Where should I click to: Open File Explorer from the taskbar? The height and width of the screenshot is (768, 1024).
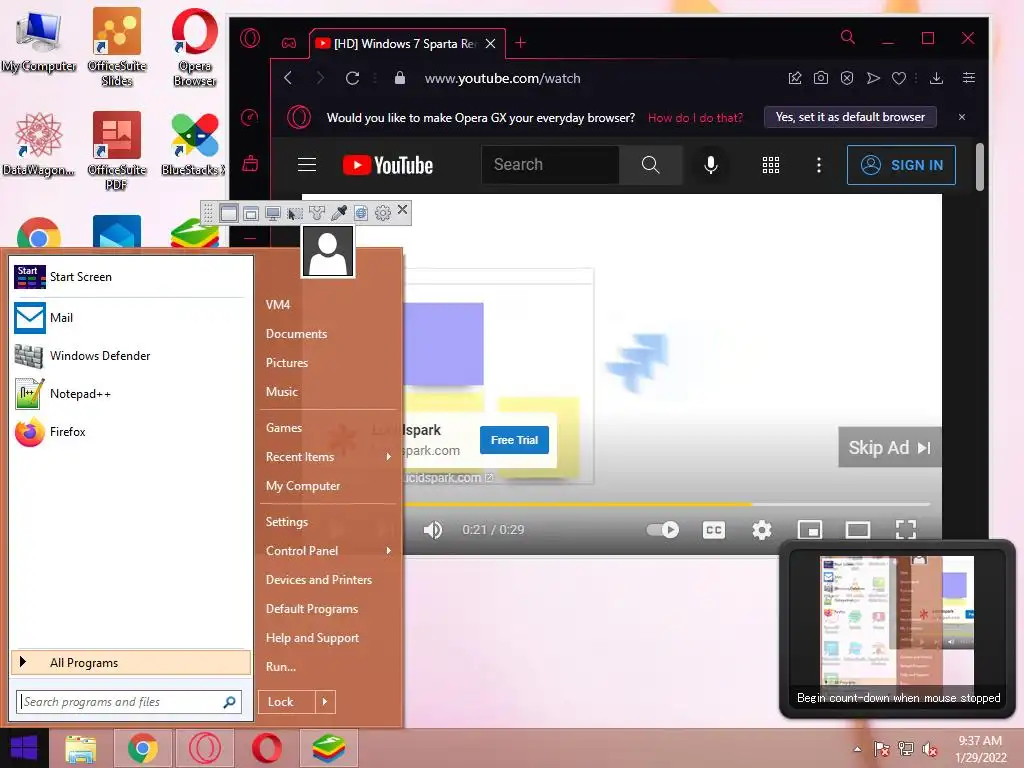pyautogui.click(x=80, y=748)
